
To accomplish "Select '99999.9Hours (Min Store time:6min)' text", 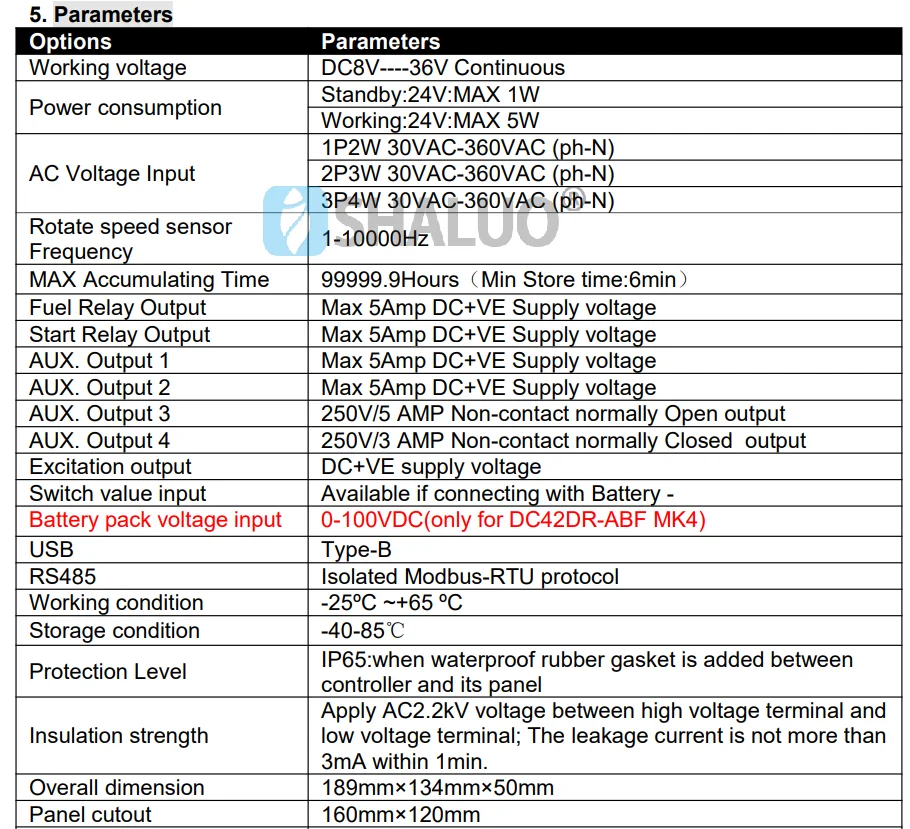I will (x=504, y=280).
